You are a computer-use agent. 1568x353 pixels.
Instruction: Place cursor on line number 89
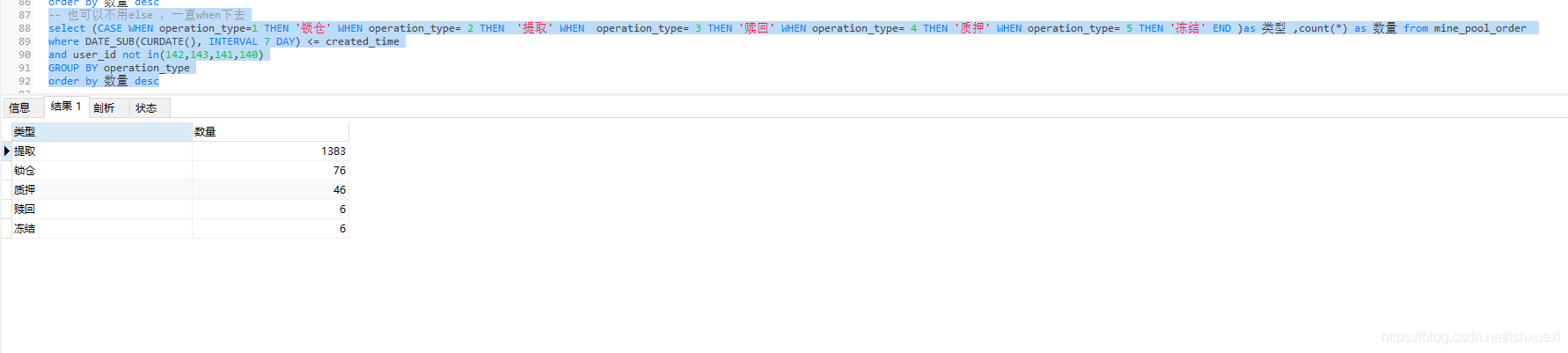pos(25,41)
